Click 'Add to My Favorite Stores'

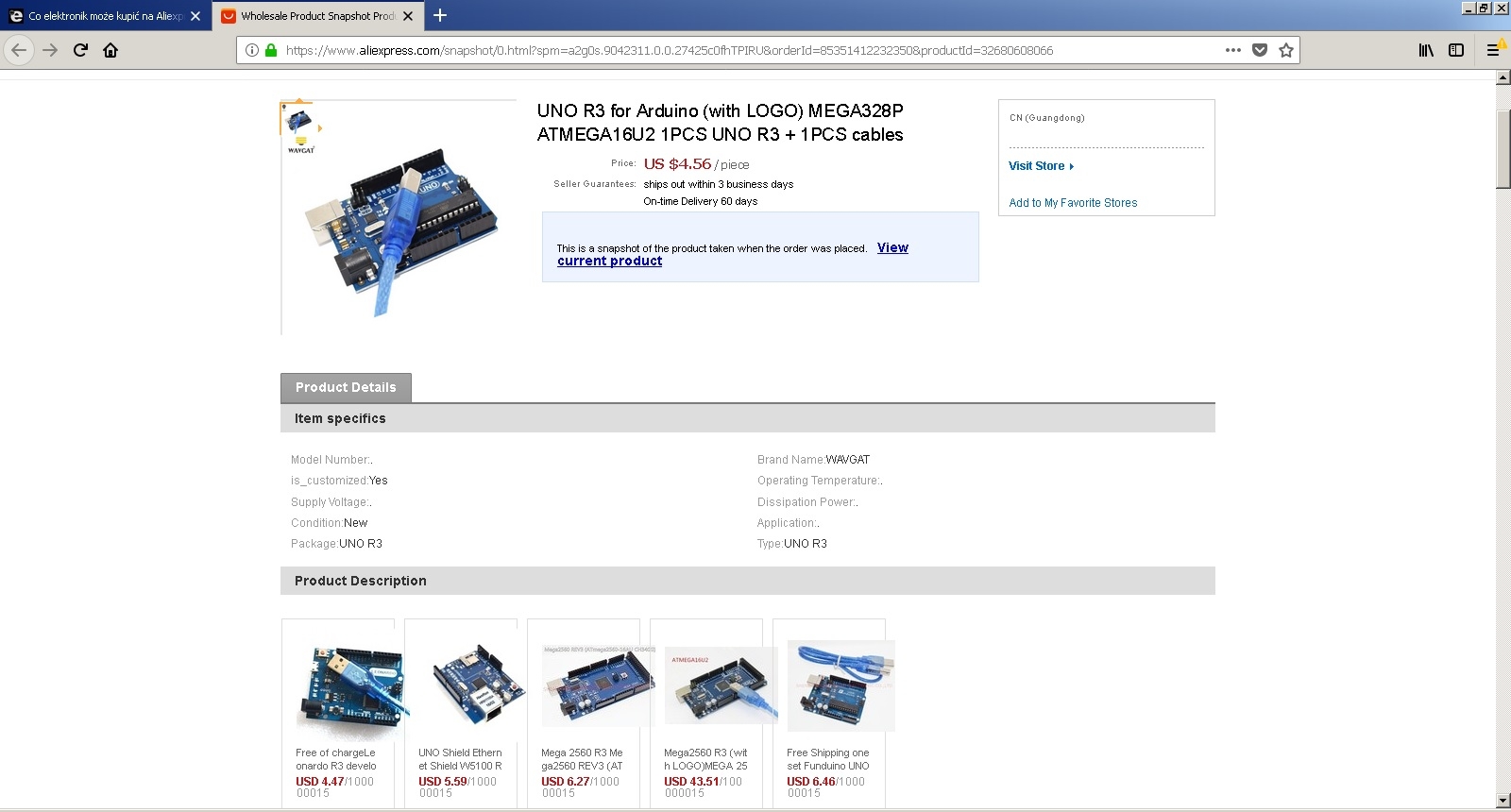[x=1073, y=203]
